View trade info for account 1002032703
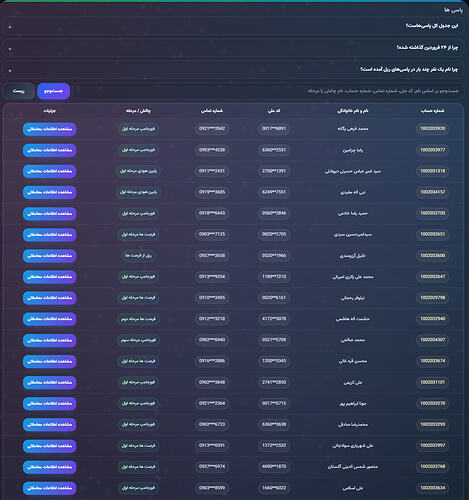The image size is (469, 500). (50, 213)
